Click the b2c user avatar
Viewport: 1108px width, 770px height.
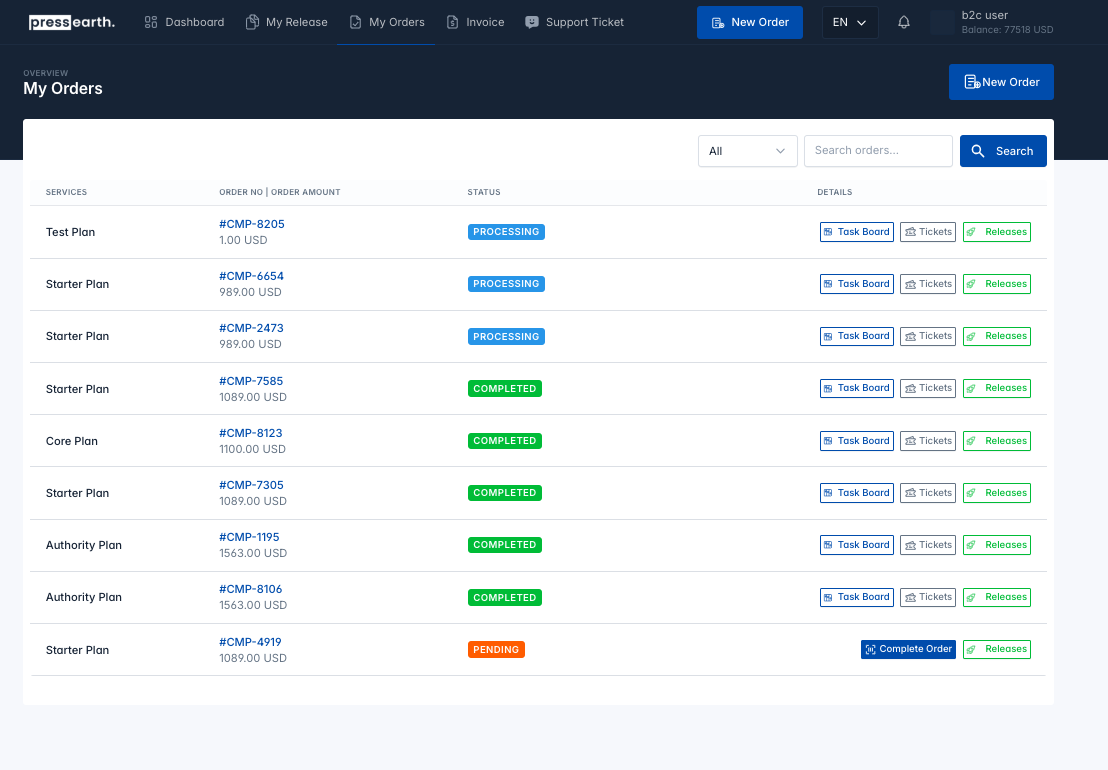(x=943, y=23)
